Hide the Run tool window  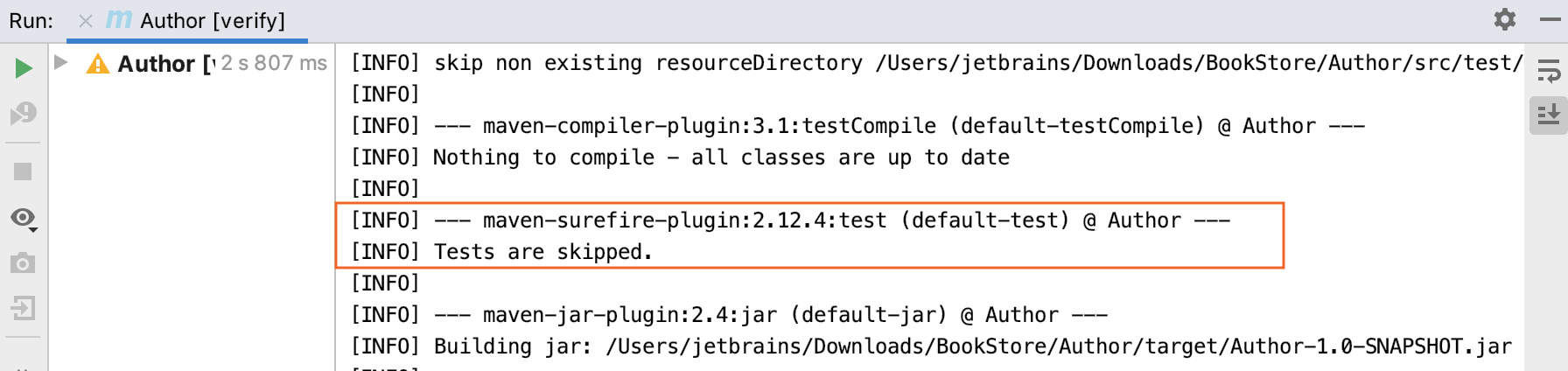1550,19
